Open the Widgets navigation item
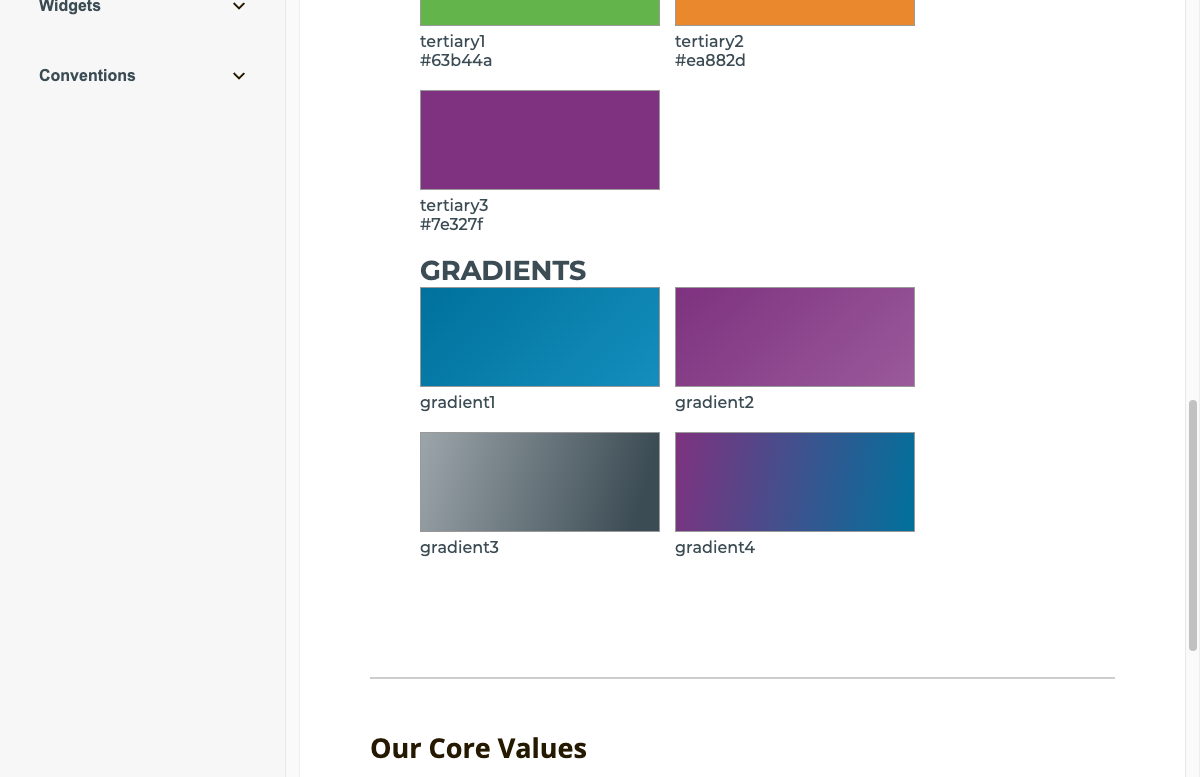1200x777 pixels. coord(69,7)
